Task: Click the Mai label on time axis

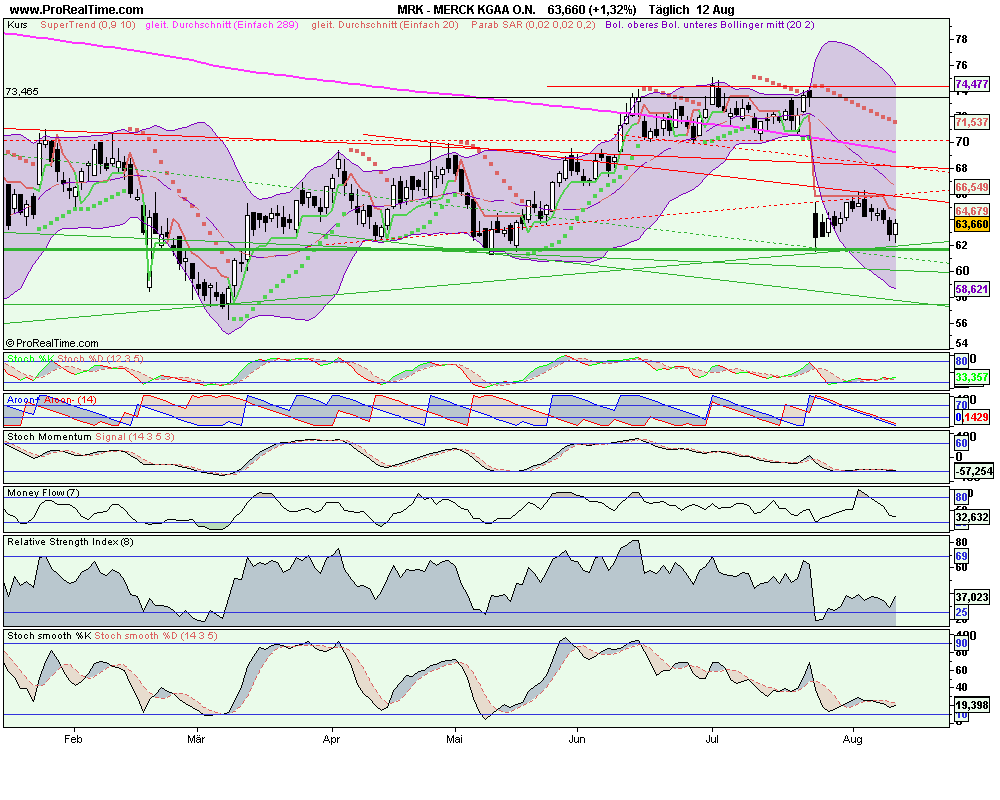Action: [454, 739]
